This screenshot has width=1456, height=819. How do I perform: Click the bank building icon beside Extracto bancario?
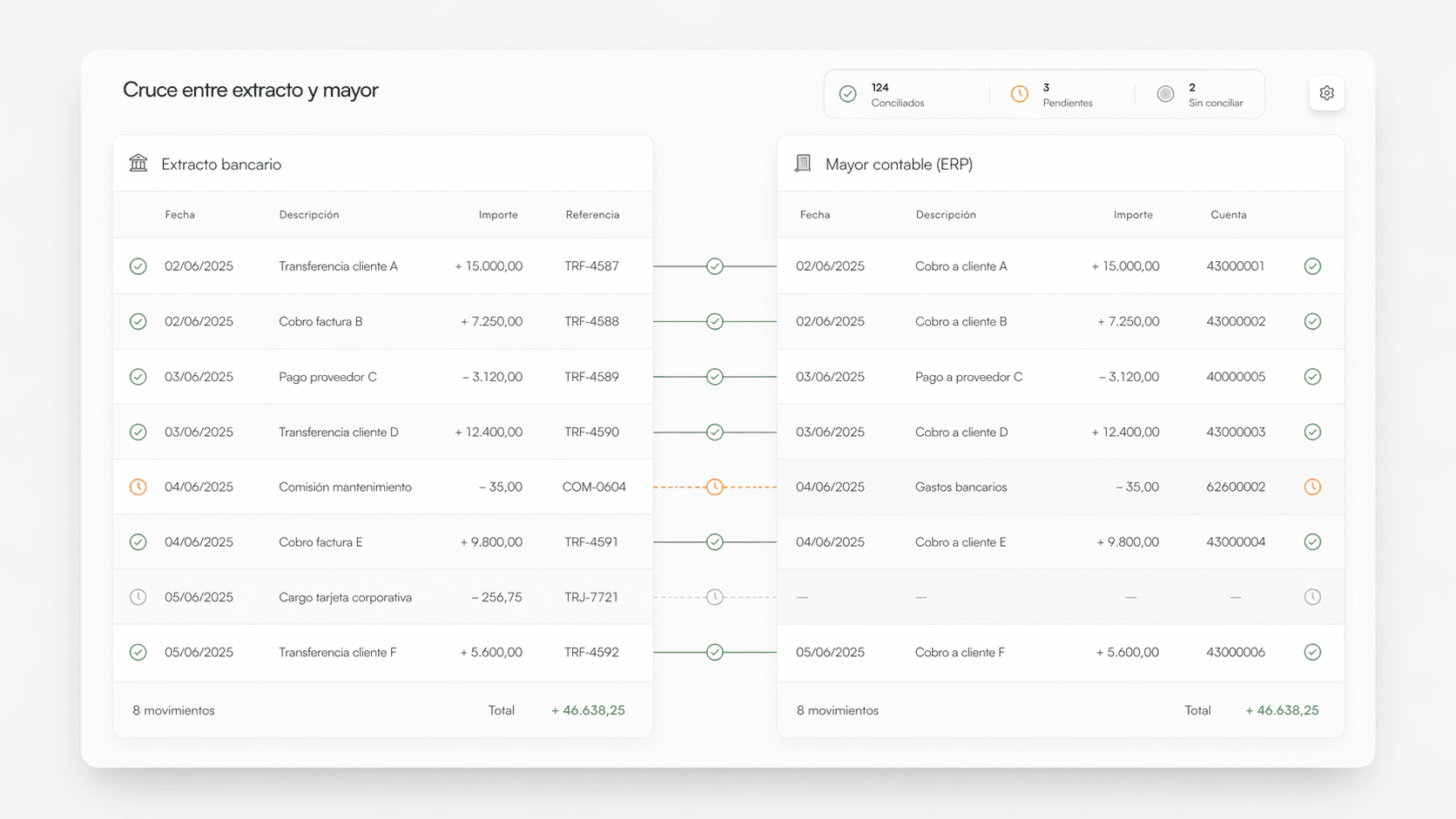coord(138,163)
